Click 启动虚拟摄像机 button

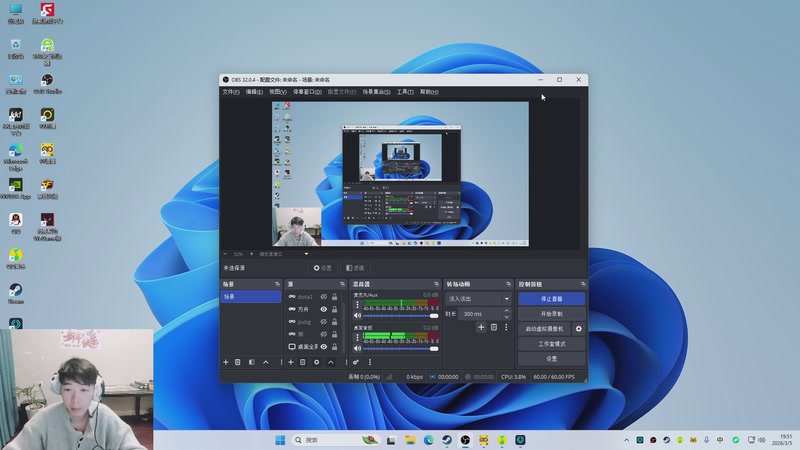[544, 329]
